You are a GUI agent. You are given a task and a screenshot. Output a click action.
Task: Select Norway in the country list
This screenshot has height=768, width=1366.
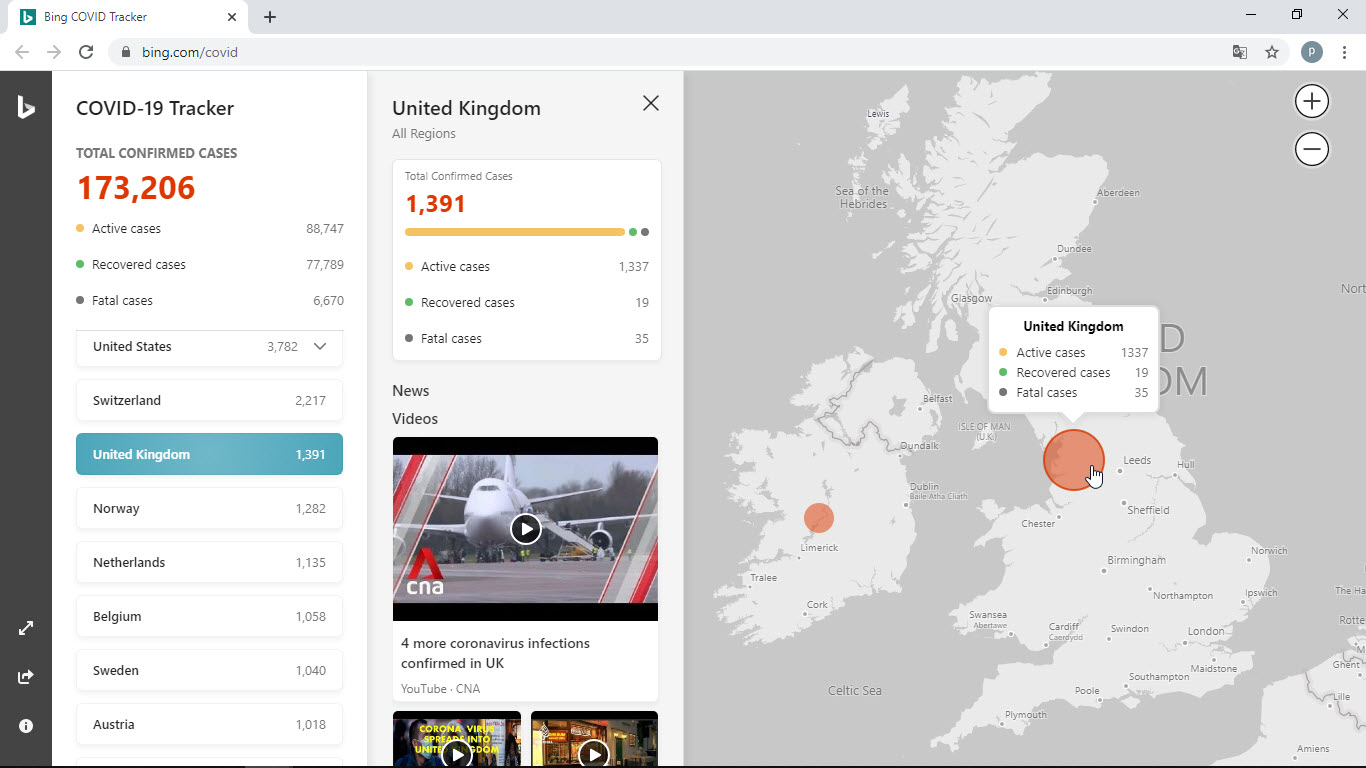(209, 508)
